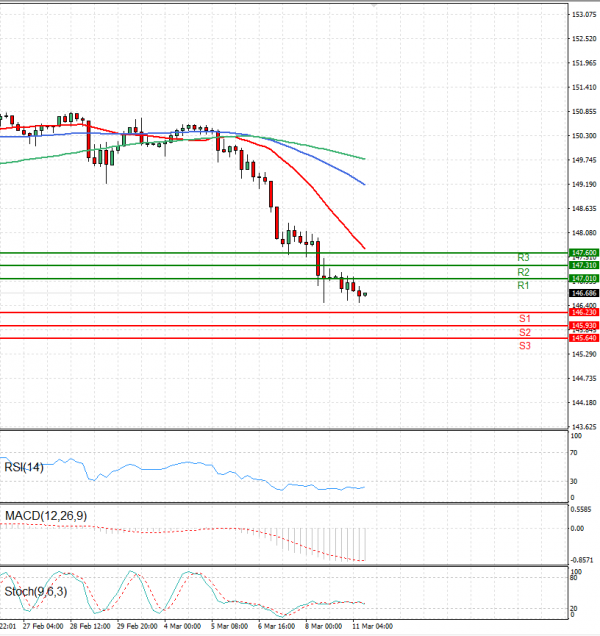Select the S2 support level label
Viewport: 600px width, 636px height.
click(524, 332)
